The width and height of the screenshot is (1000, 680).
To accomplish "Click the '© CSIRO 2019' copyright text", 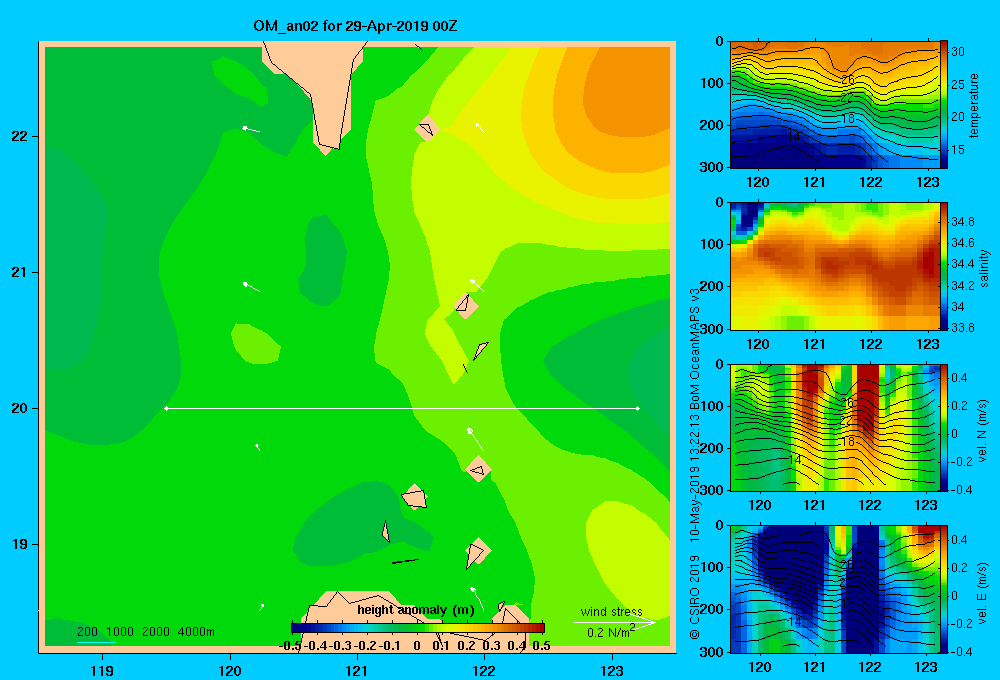I will coord(695,596).
